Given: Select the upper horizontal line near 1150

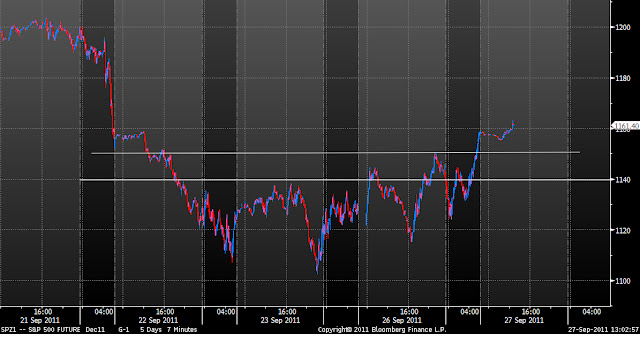Looking at the screenshot, I should pyautogui.click(x=336, y=153).
